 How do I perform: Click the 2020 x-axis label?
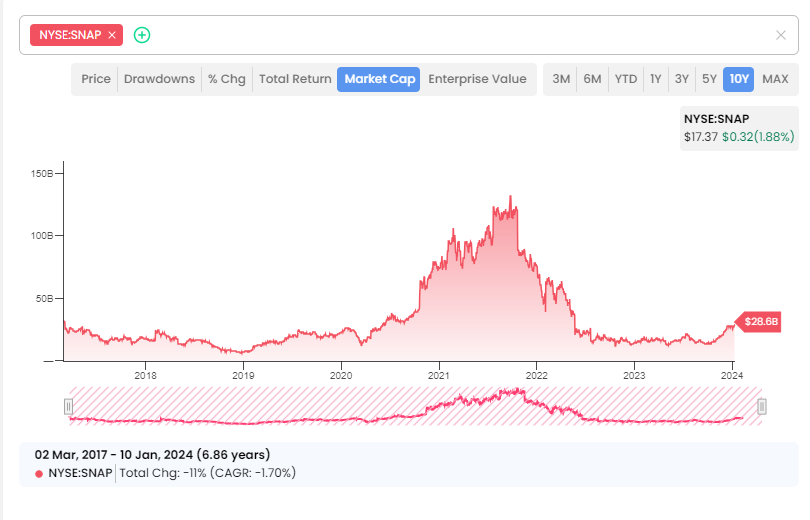[x=340, y=376]
